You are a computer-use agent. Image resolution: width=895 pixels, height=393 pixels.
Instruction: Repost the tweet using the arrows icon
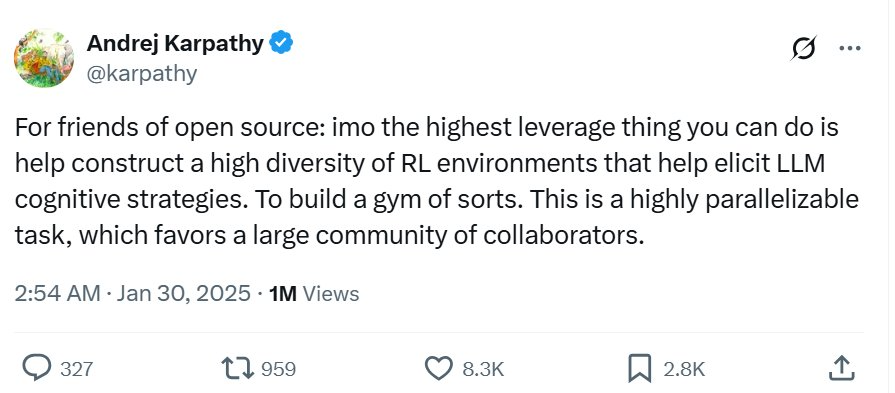coord(237,368)
